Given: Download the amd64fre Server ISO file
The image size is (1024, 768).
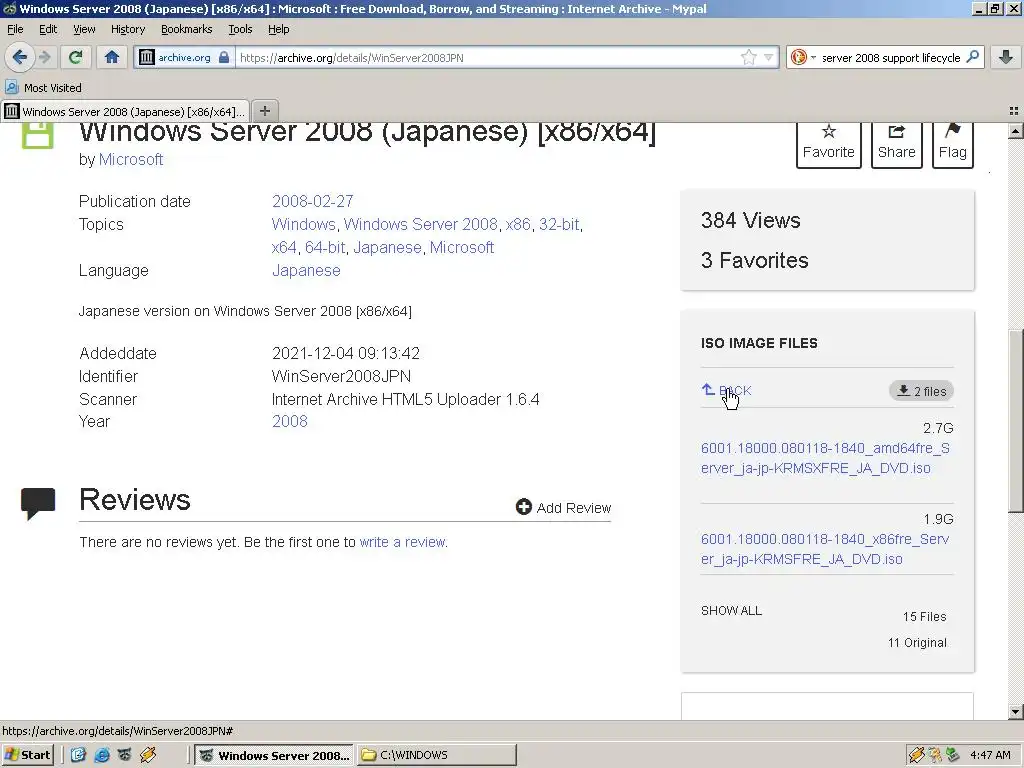Looking at the screenshot, I should [x=825, y=458].
